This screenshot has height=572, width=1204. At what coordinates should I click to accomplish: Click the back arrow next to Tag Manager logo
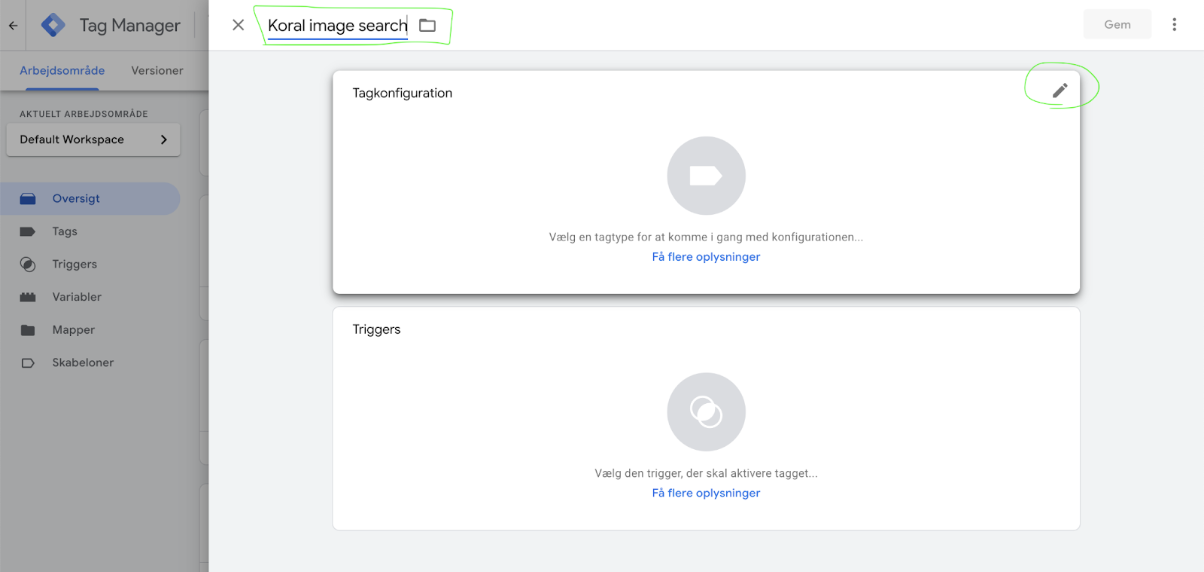click(x=13, y=26)
